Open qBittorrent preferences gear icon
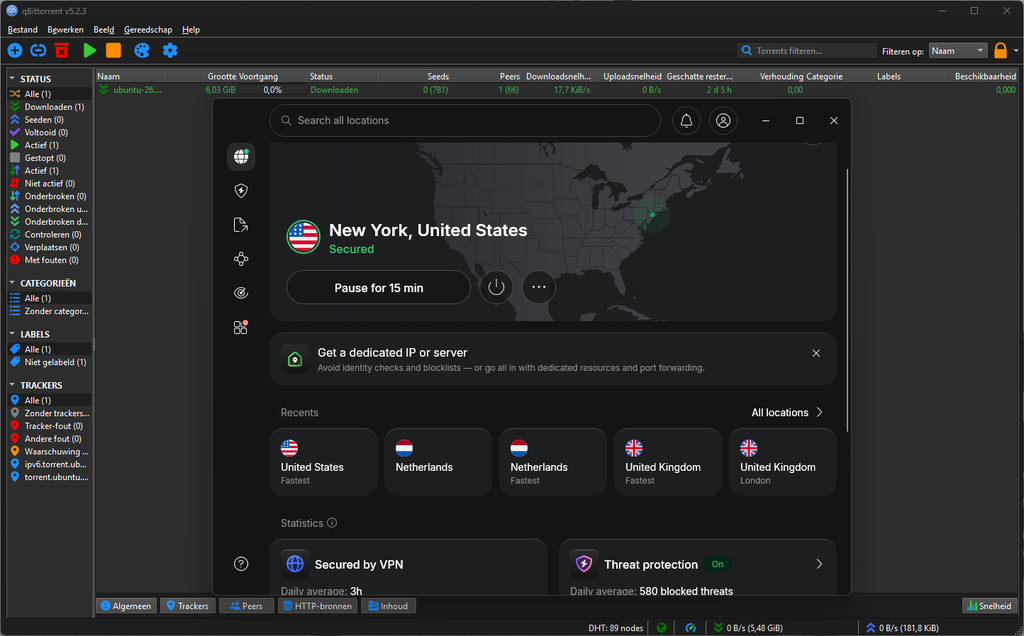1024x636 pixels. [170, 50]
